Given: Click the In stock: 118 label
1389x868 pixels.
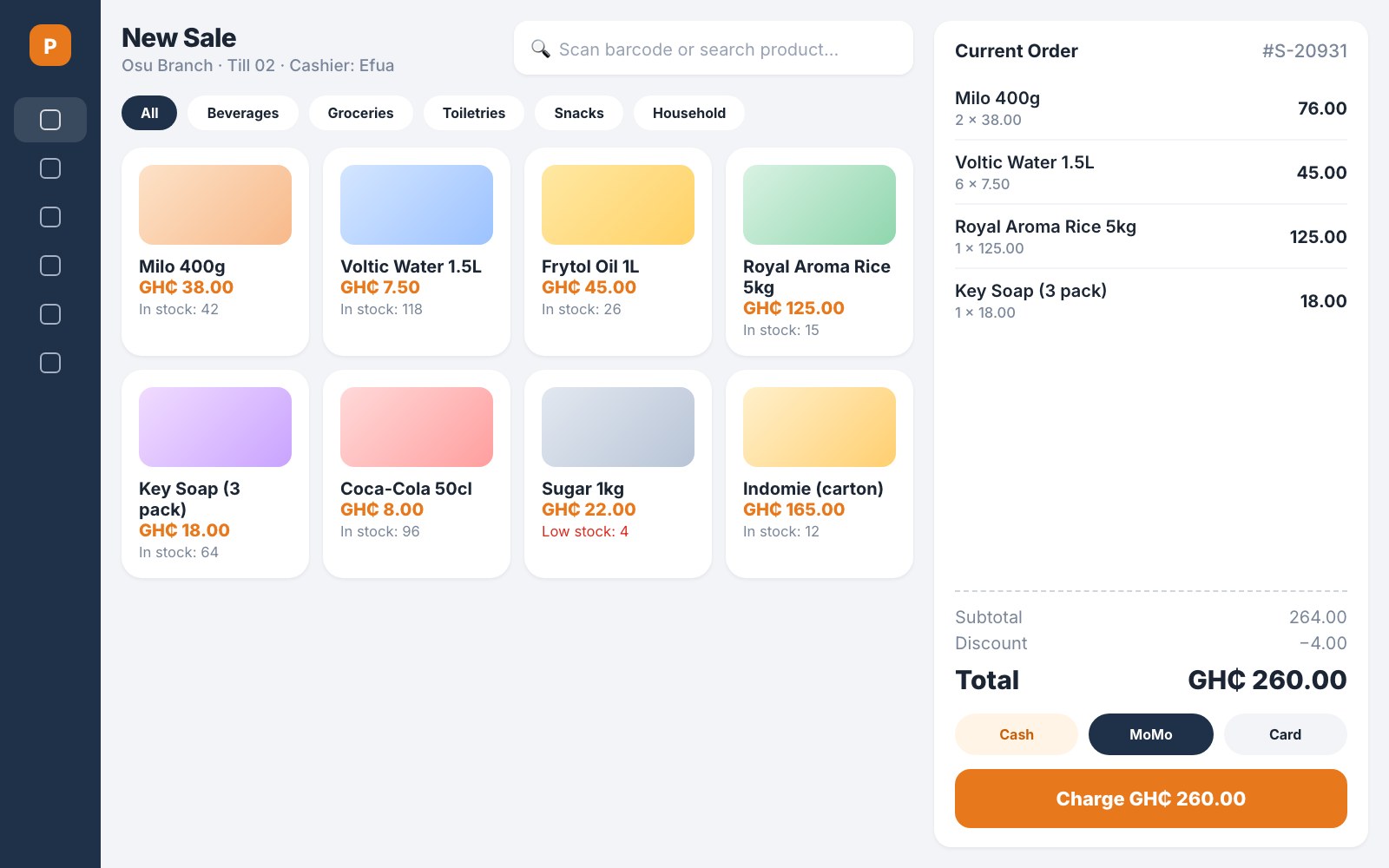Looking at the screenshot, I should coord(381,309).
